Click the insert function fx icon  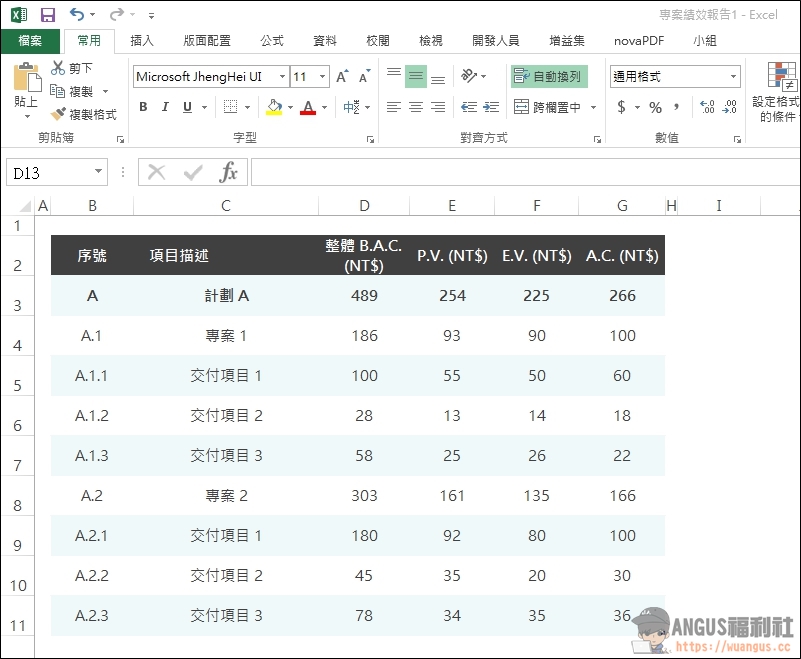tap(229, 173)
